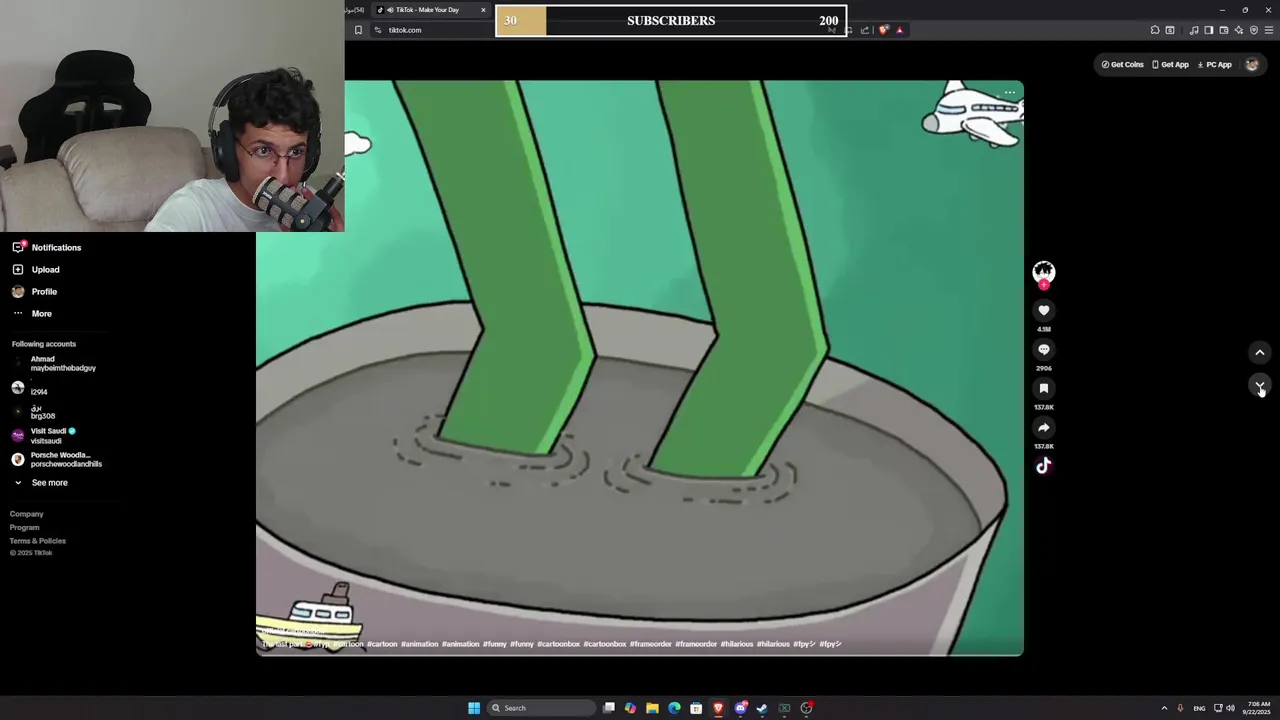Open Discord from the taskbar
The image size is (1280, 720).
pos(740,708)
